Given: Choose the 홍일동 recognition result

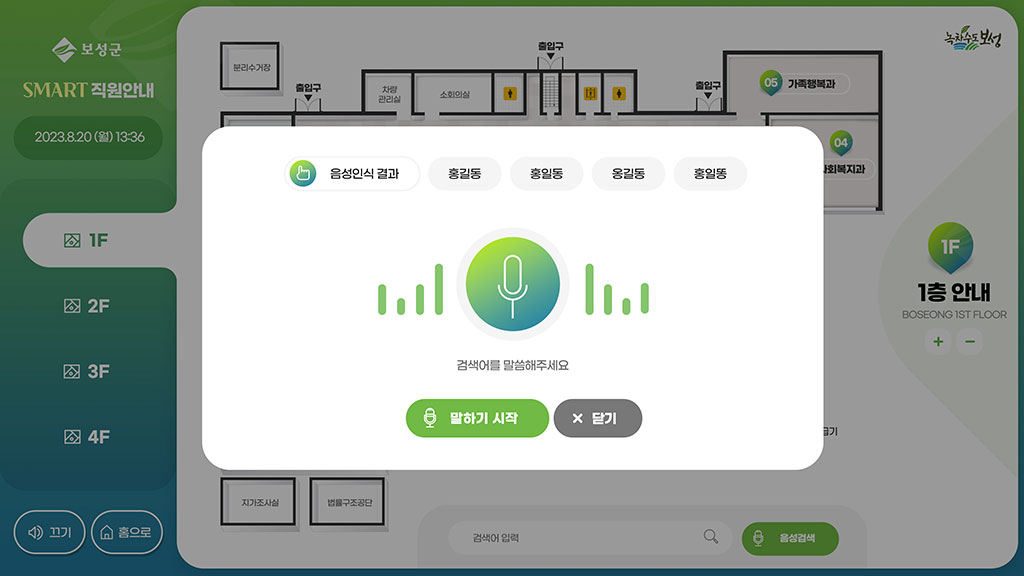Looking at the screenshot, I should point(547,174).
